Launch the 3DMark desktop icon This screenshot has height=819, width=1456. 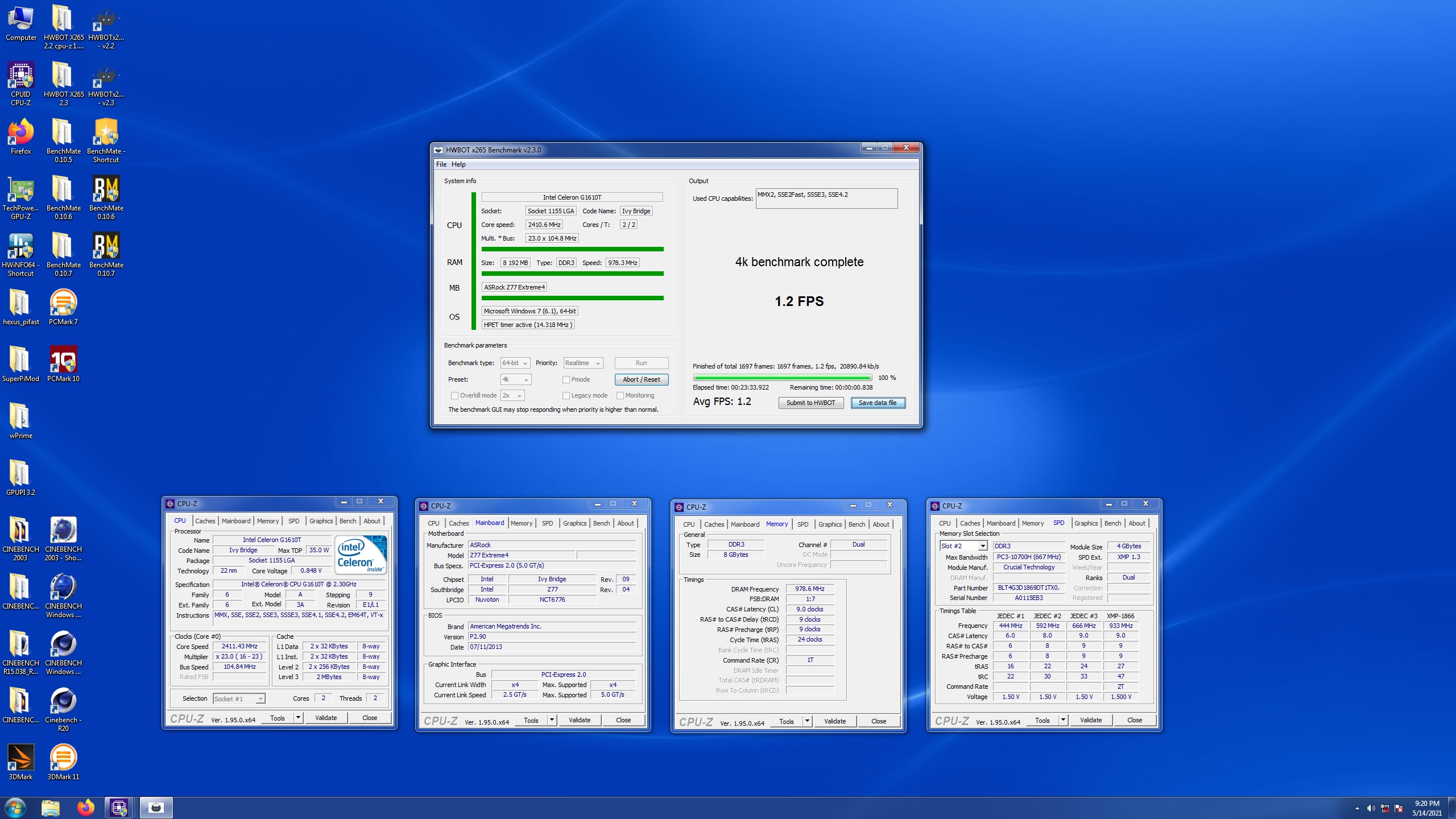coord(21,762)
